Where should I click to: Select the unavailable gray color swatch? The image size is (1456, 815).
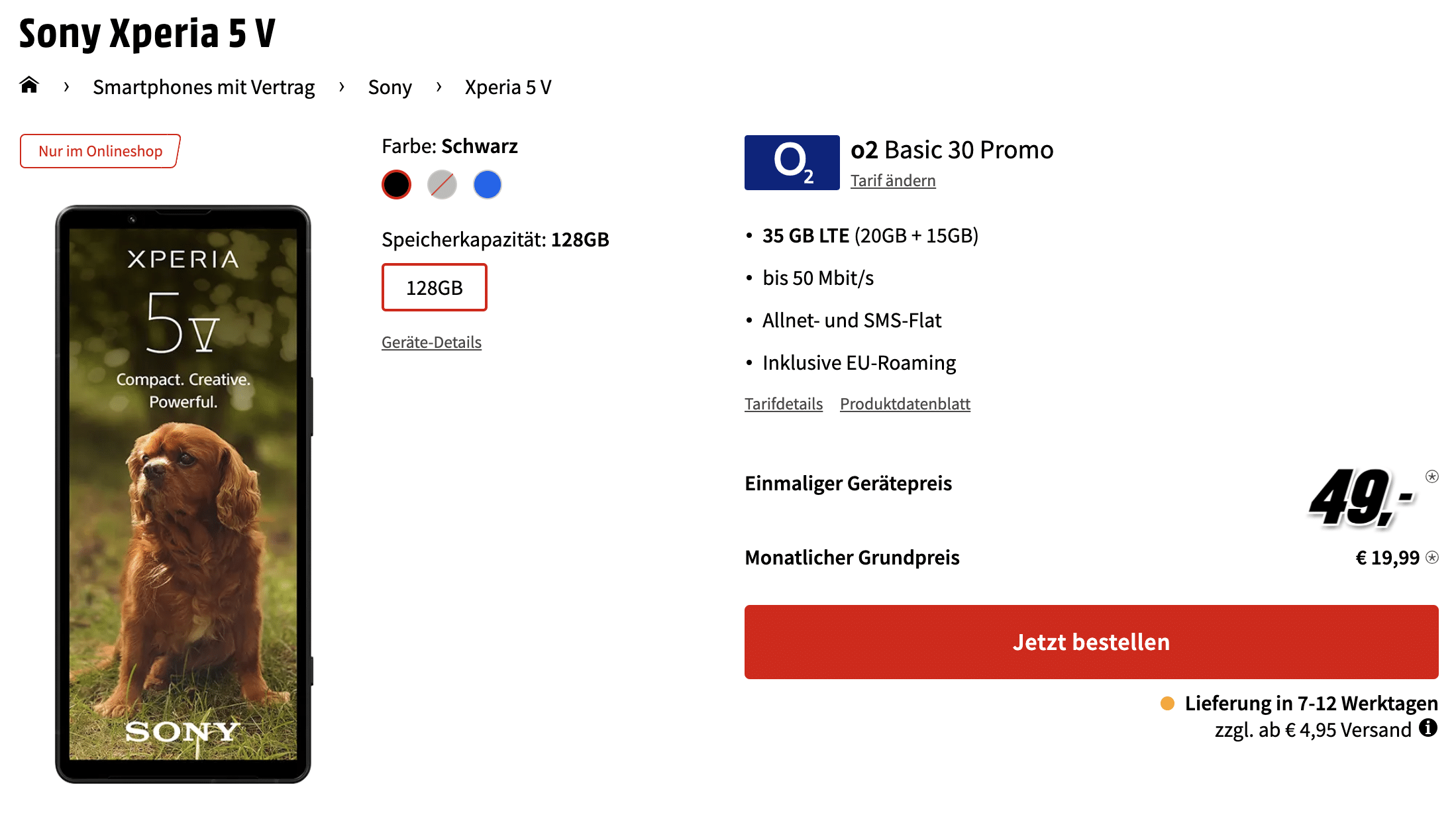coord(442,184)
